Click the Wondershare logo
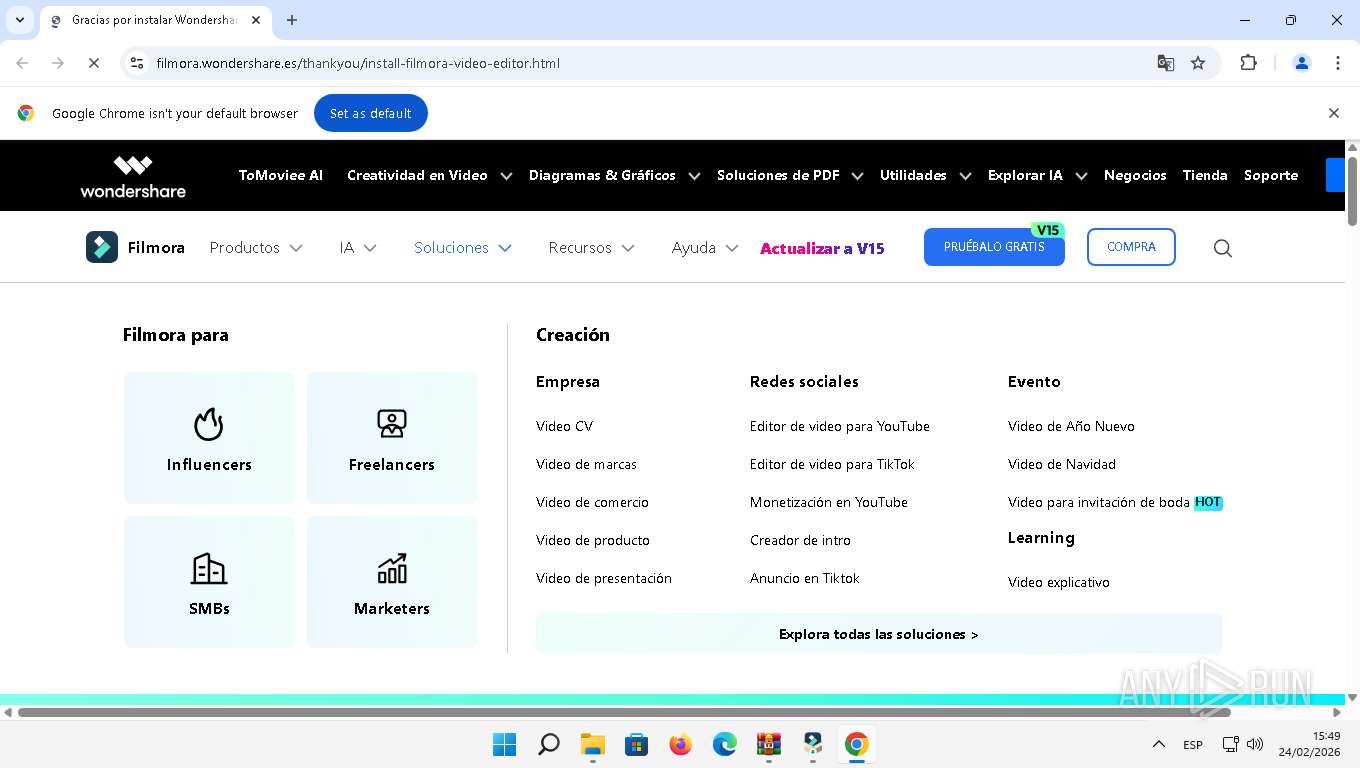The width and height of the screenshot is (1360, 768). pyautogui.click(x=133, y=176)
